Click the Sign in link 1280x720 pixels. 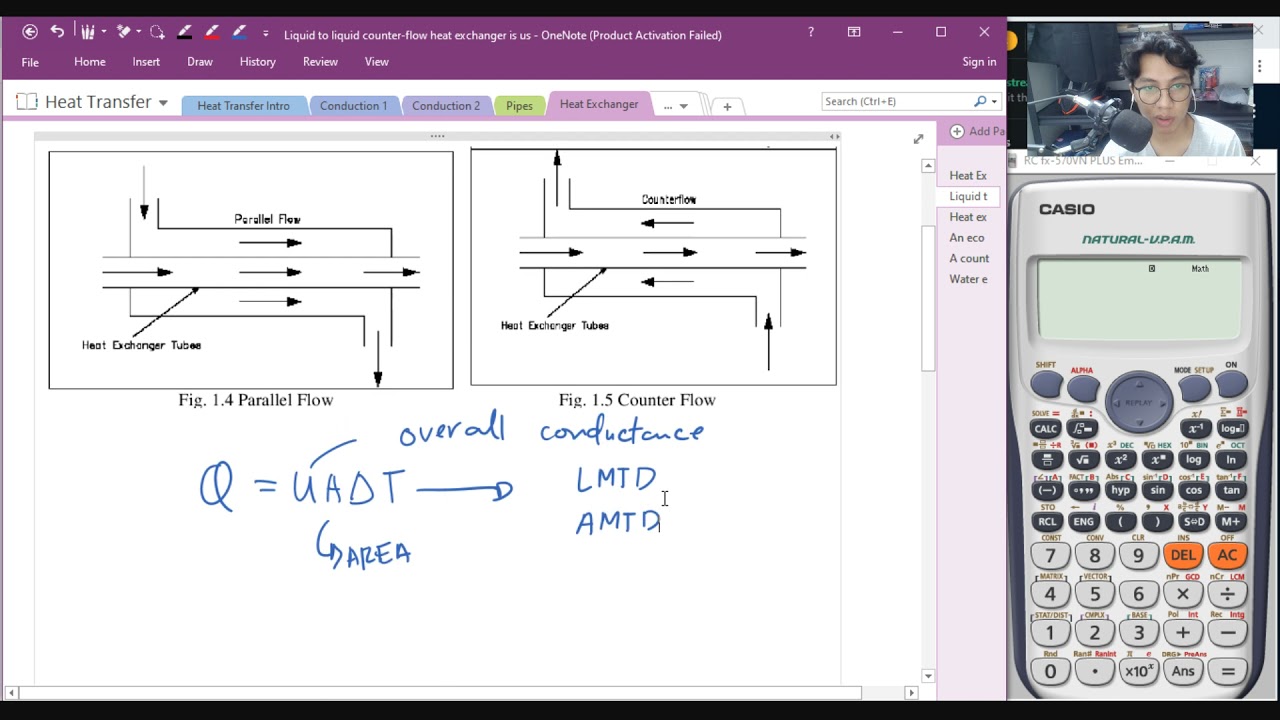[x=979, y=62]
